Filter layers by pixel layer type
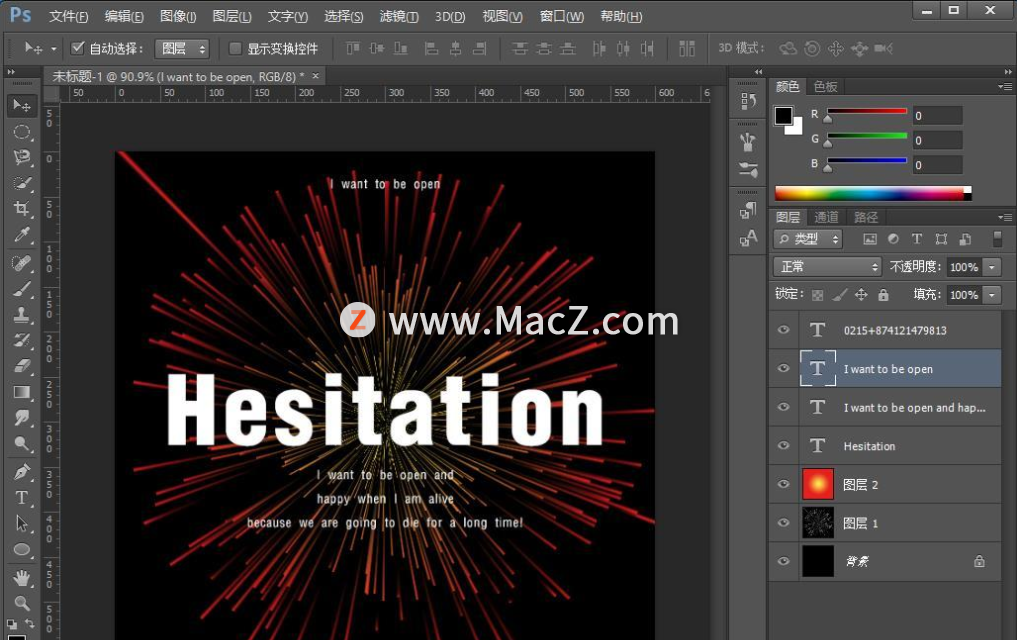This screenshot has width=1017, height=640. pyautogui.click(x=870, y=239)
